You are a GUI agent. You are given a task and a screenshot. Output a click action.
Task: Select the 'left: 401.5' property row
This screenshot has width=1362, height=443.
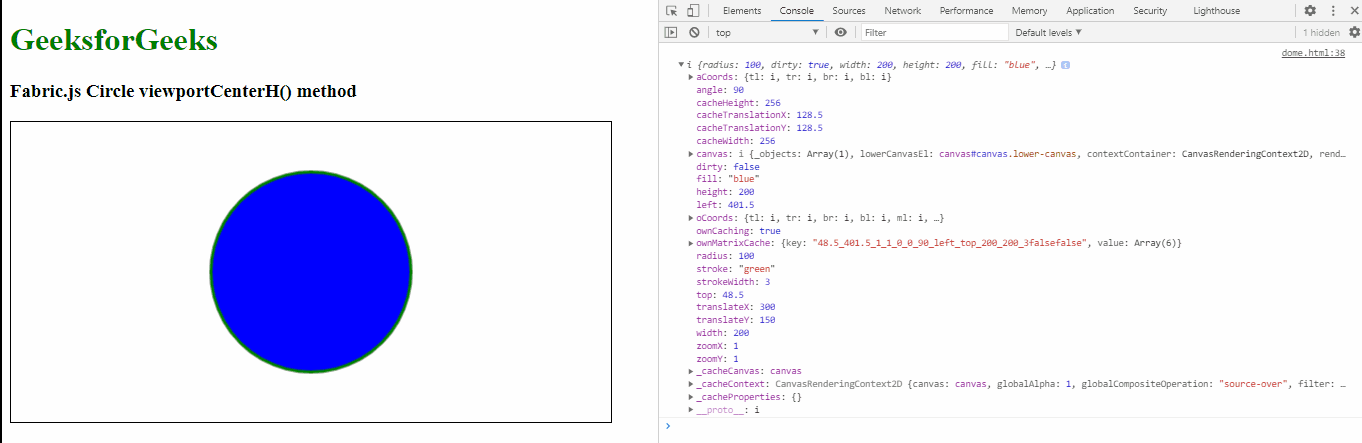(x=725, y=205)
